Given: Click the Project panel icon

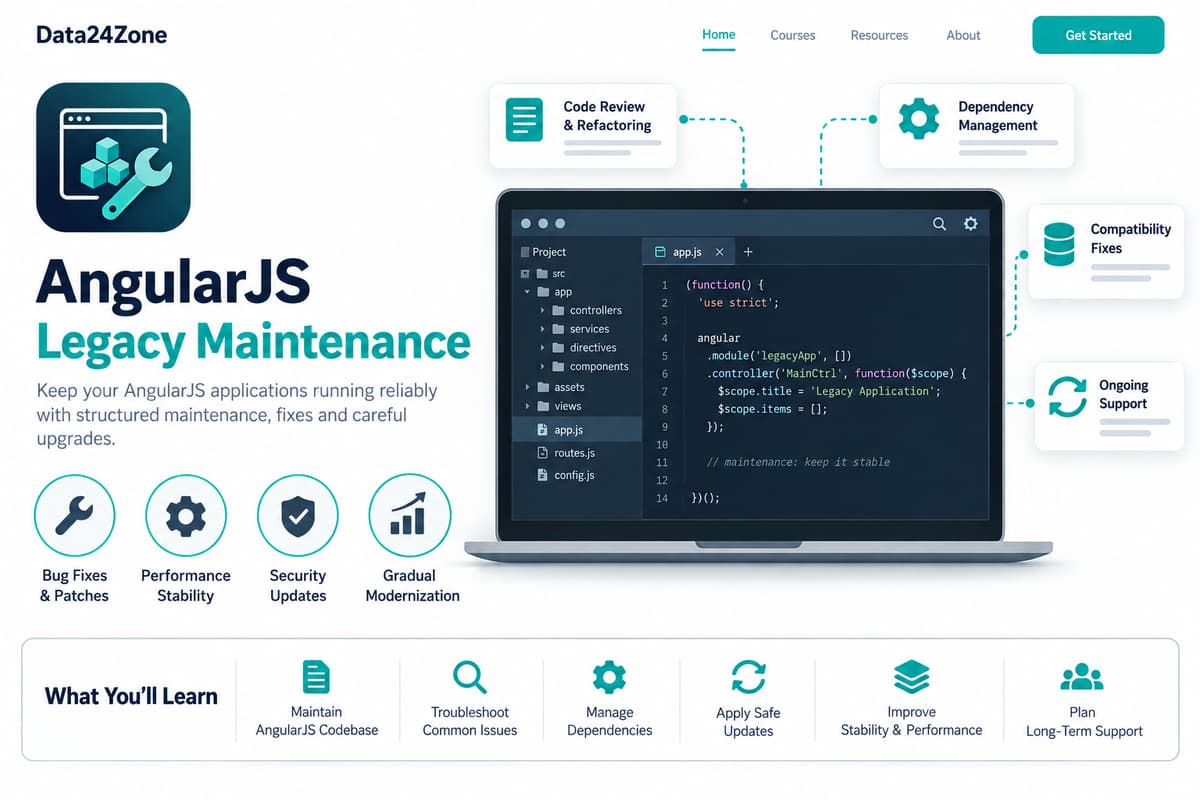Looking at the screenshot, I should (x=524, y=252).
